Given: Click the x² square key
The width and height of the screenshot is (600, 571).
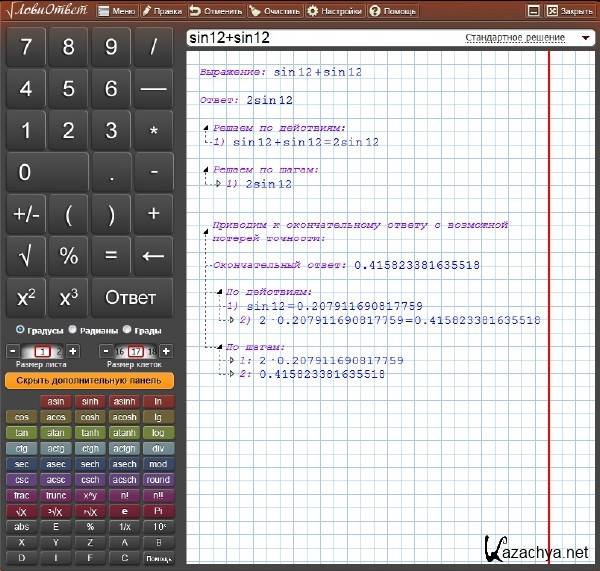Looking at the screenshot, I should point(26,298).
